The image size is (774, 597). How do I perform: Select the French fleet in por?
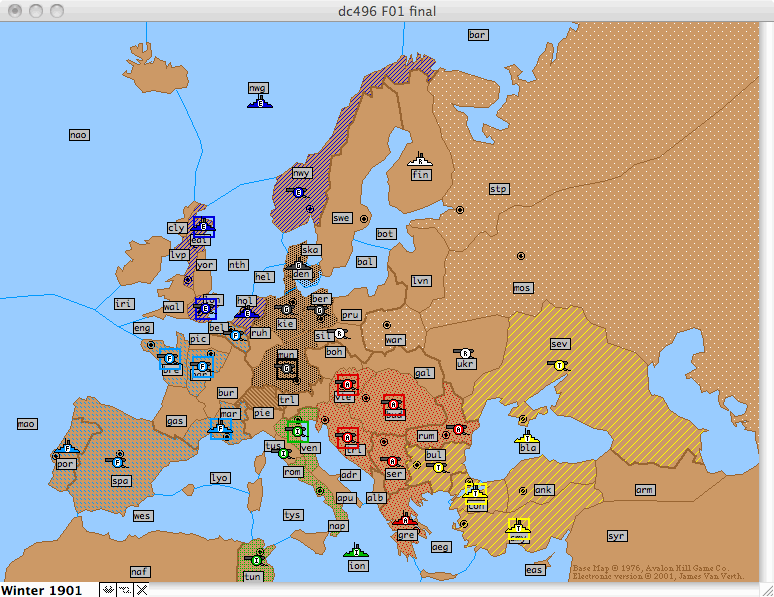[x=67, y=448]
